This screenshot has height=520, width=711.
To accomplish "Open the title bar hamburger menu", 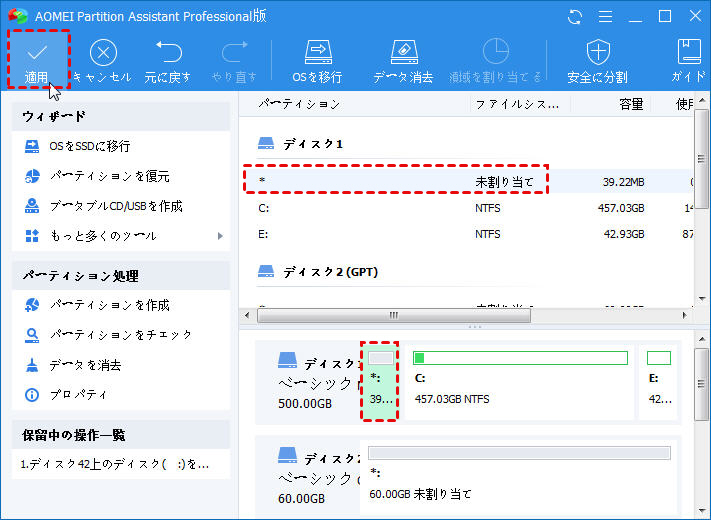I will (x=605, y=17).
